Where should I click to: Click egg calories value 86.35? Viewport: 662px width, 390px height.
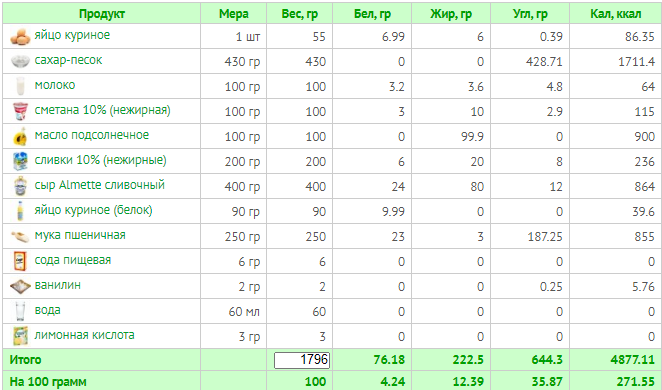point(640,37)
